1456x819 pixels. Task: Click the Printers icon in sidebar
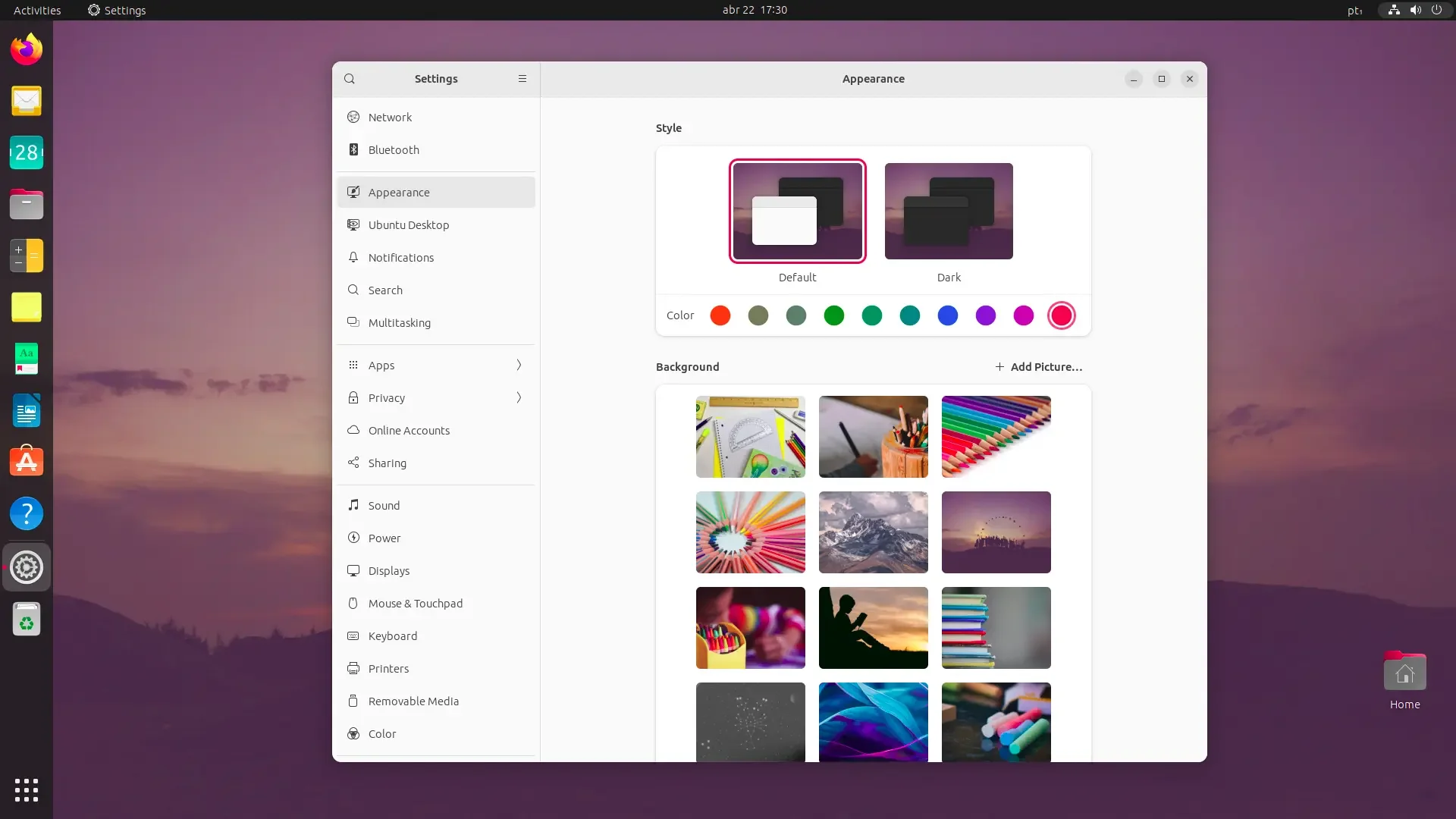(x=353, y=669)
